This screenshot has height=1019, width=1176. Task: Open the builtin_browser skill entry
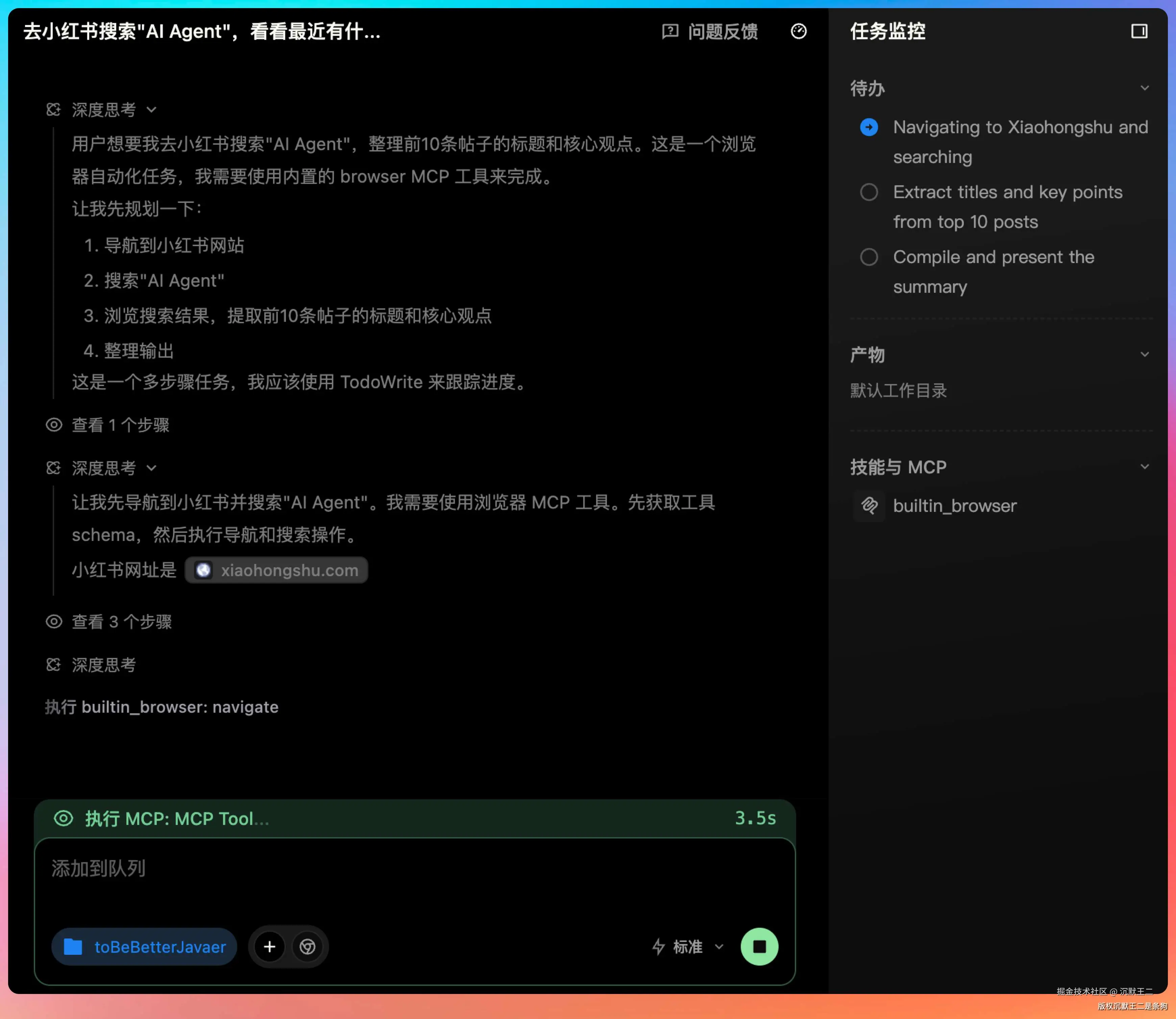pyautogui.click(x=954, y=505)
